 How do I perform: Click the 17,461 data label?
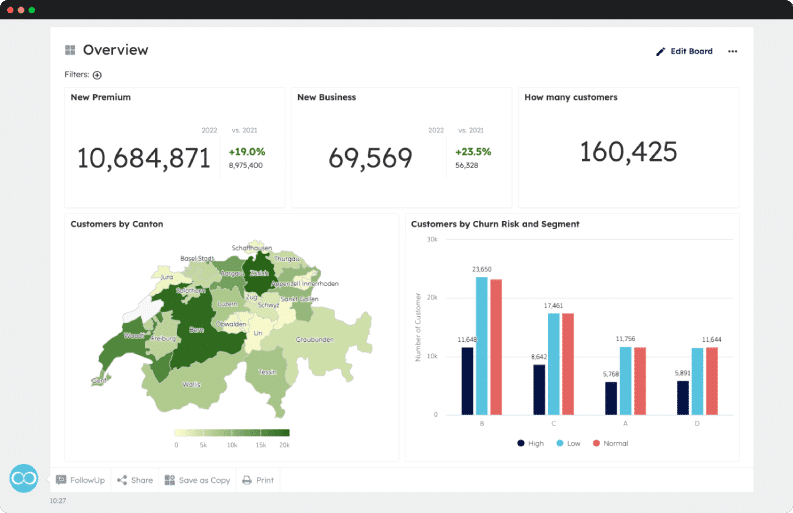point(553,306)
